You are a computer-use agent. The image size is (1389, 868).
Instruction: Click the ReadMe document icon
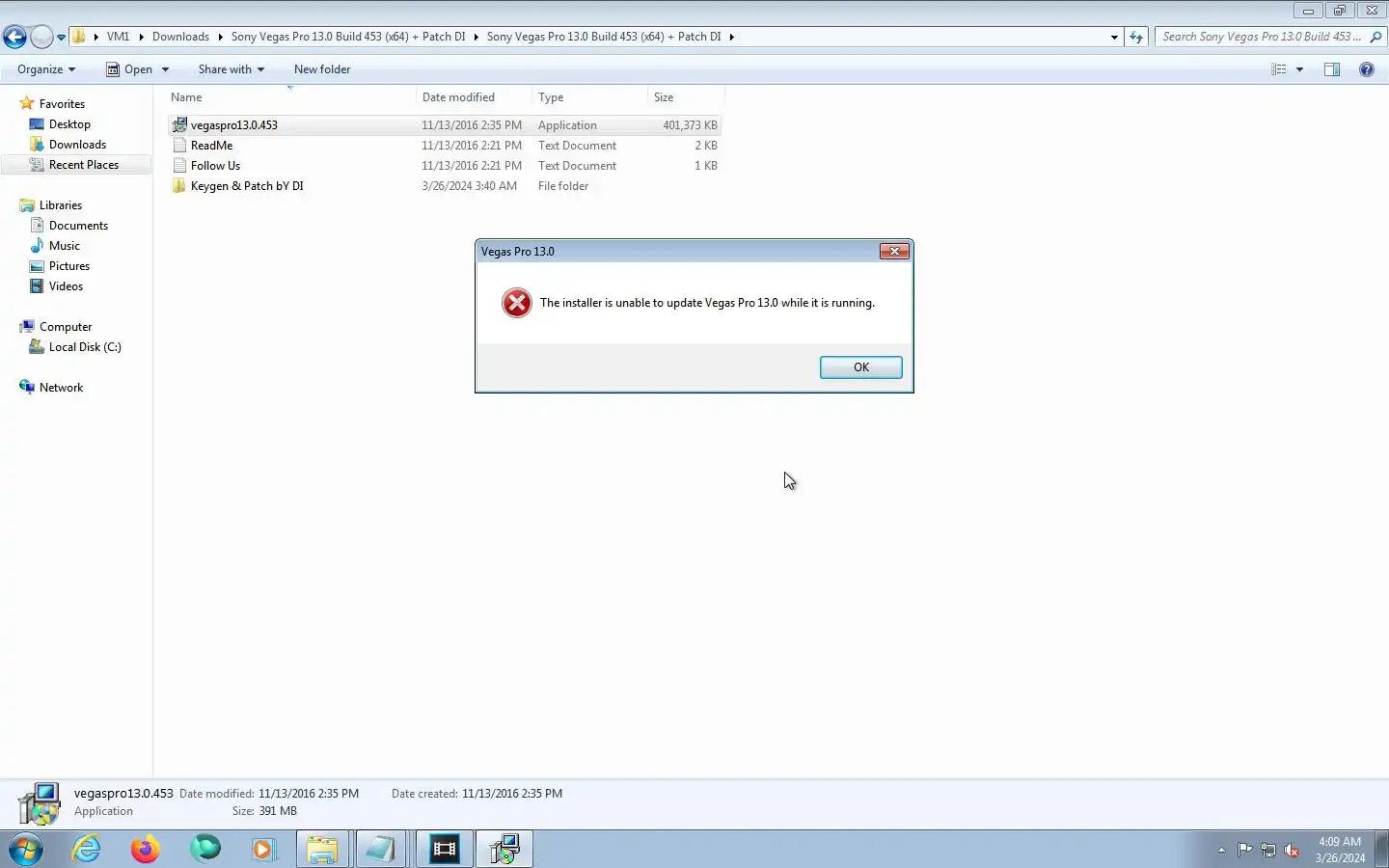coord(179,146)
